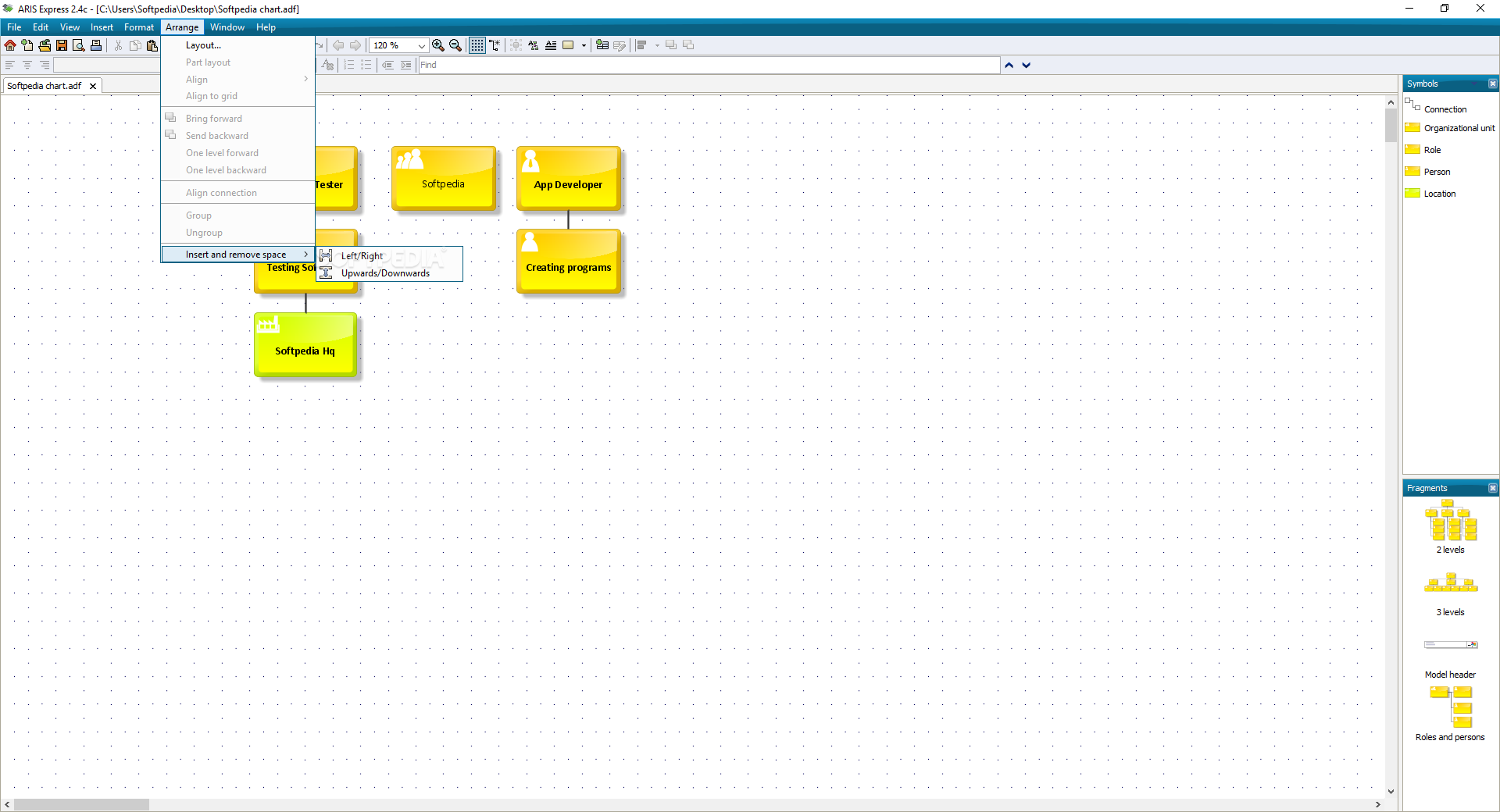Select the Role symbol
Image resolution: width=1500 pixels, height=812 pixels.
1423,150
